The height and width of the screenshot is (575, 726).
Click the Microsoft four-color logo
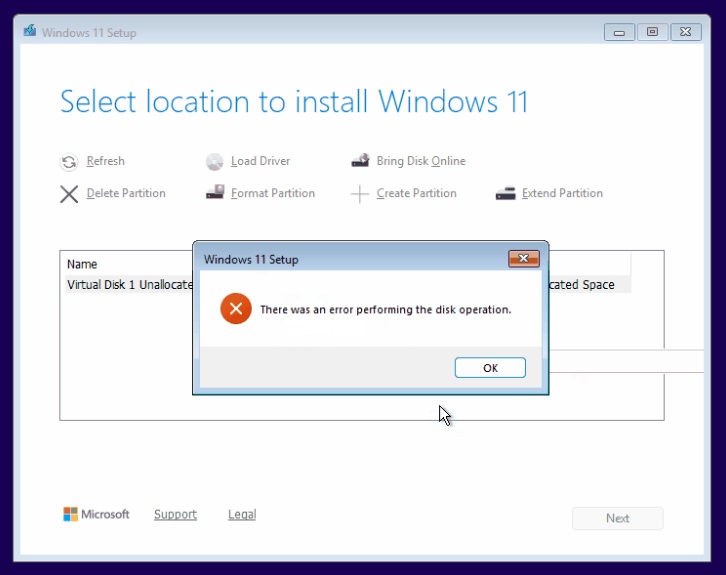tap(70, 514)
